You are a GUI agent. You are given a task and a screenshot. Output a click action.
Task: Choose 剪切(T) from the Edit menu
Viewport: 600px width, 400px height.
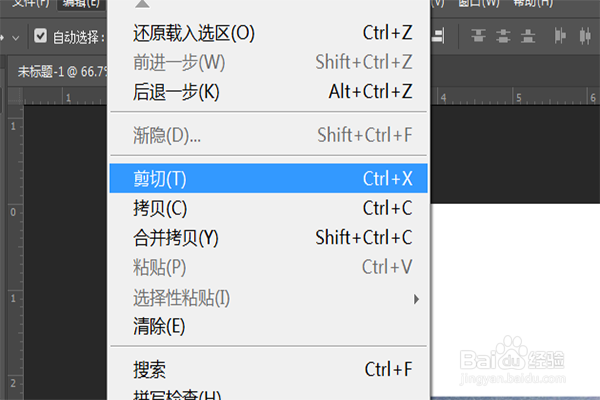pos(268,178)
